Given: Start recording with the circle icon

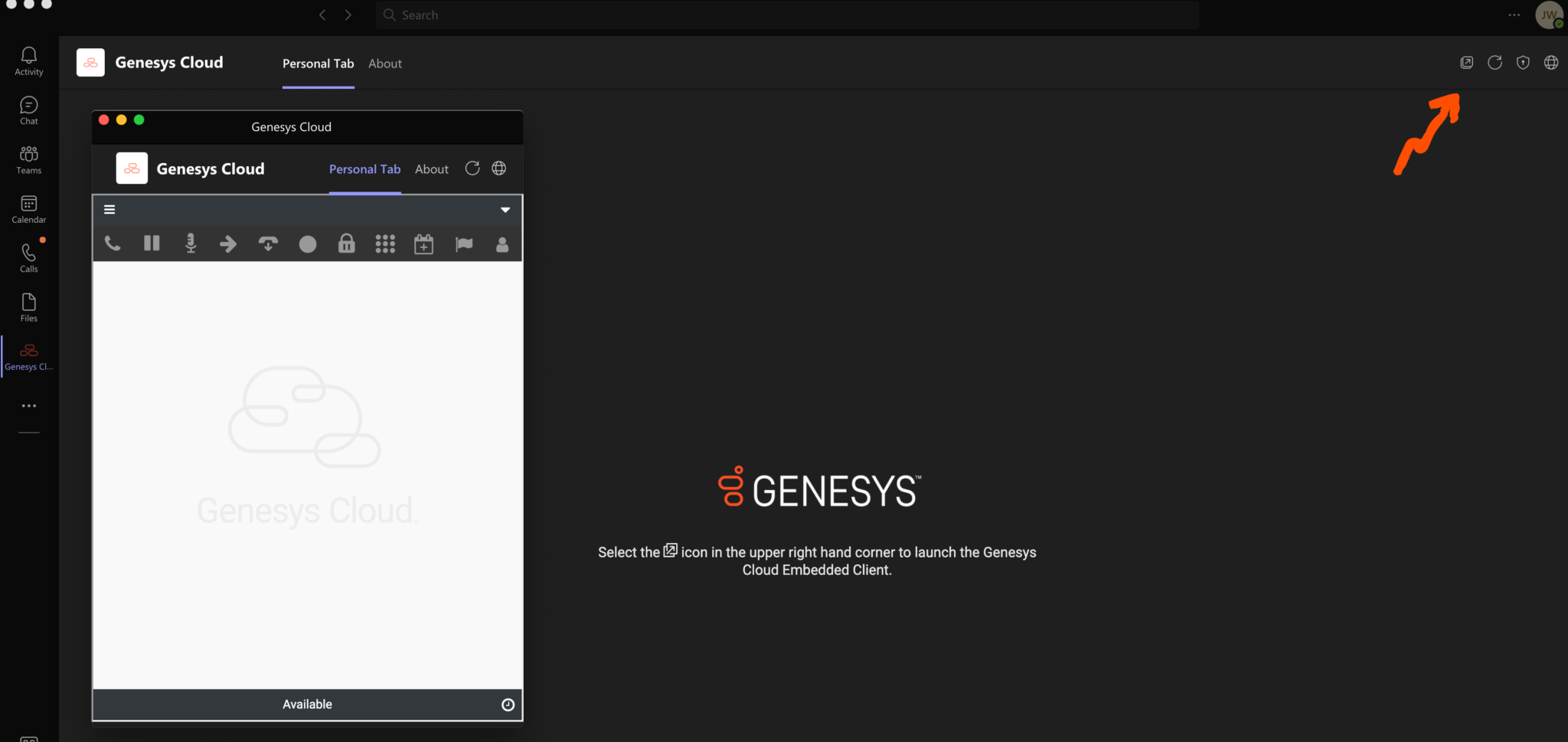Looking at the screenshot, I should (x=307, y=244).
